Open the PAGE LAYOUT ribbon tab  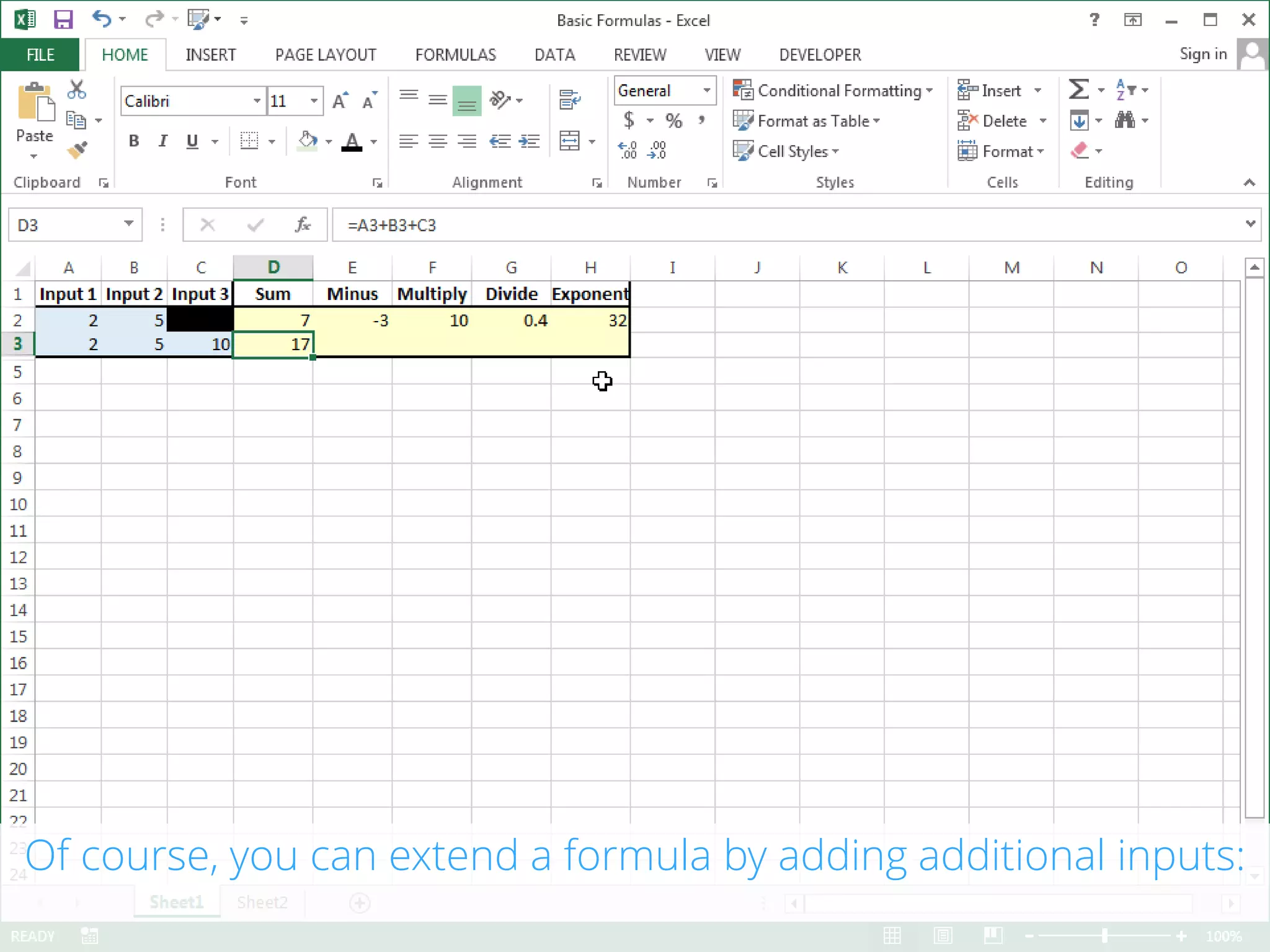click(x=326, y=55)
